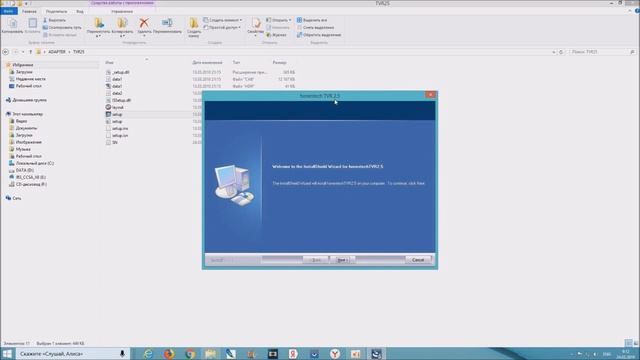This screenshot has height=360, width=640.
Task: Open the recent locations dropdown arrow
Action: click(23, 52)
